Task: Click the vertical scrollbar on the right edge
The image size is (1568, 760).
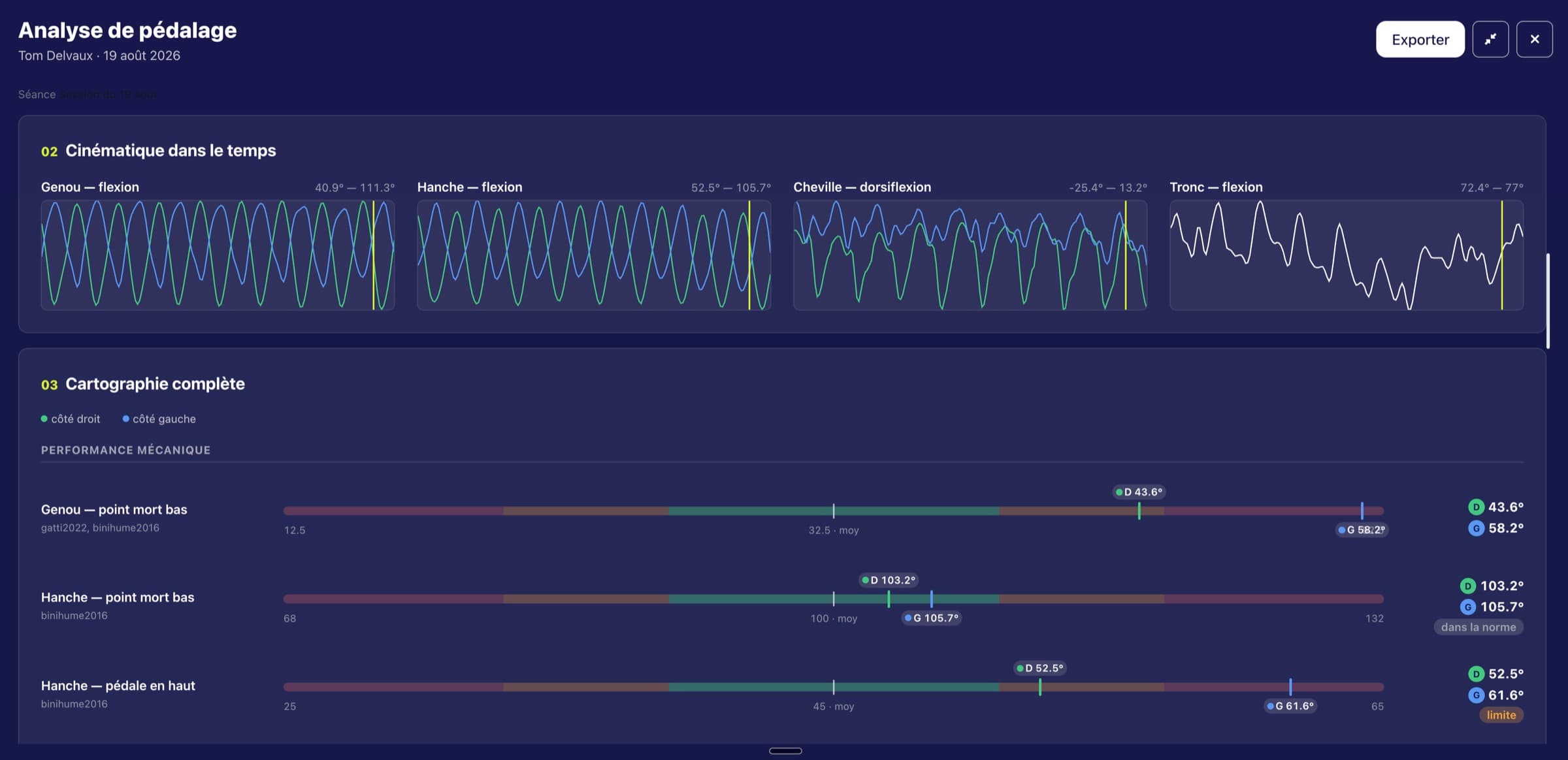Action: [1547, 301]
